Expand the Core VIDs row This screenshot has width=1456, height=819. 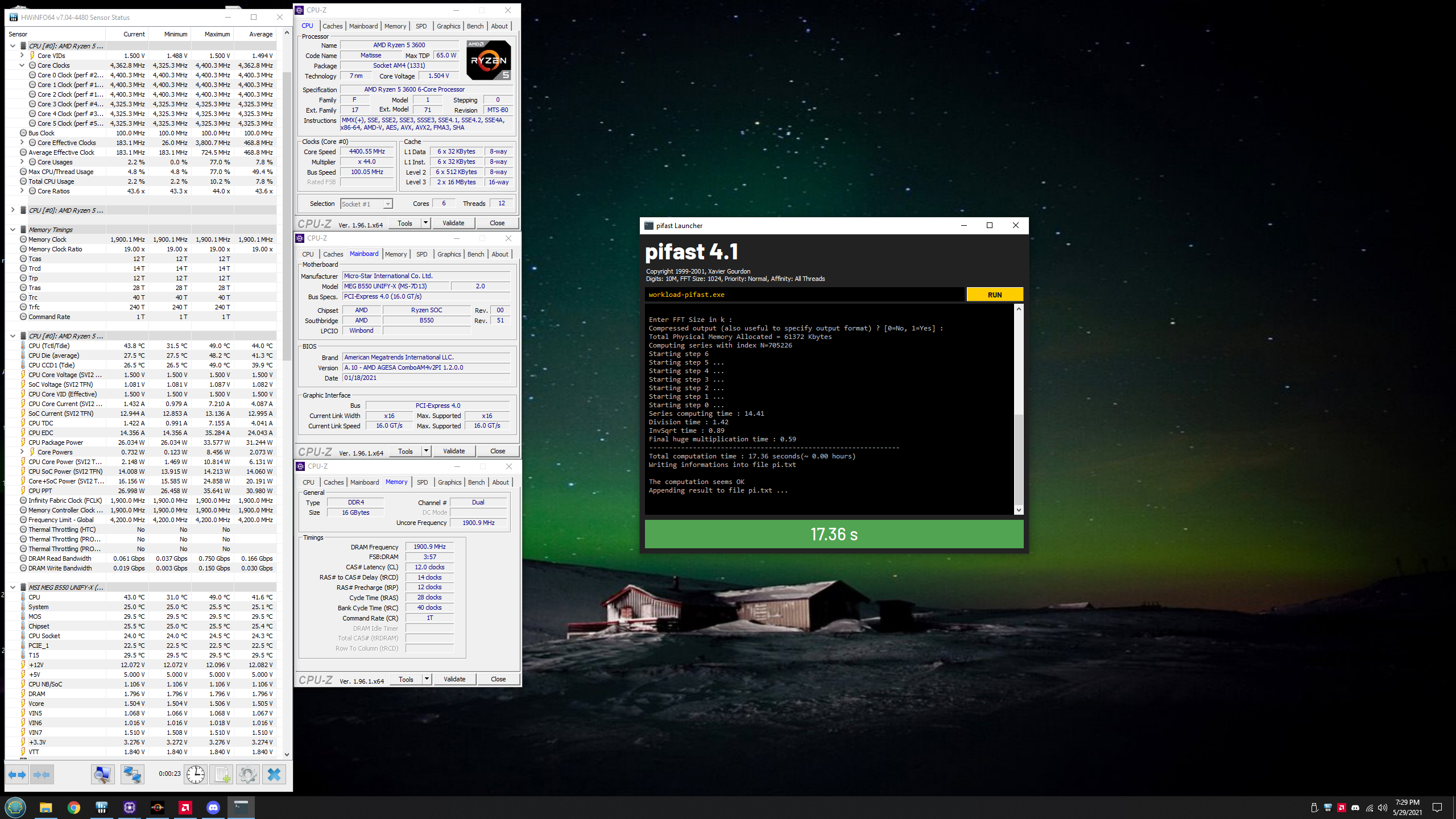pos(22,56)
